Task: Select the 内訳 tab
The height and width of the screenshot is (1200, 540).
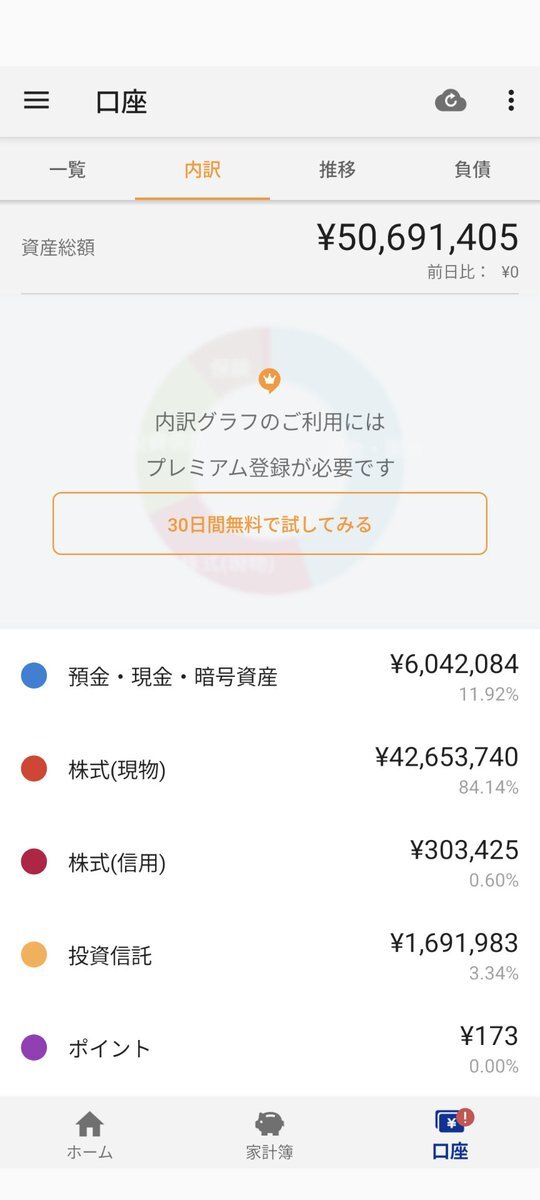Action: 202,169
